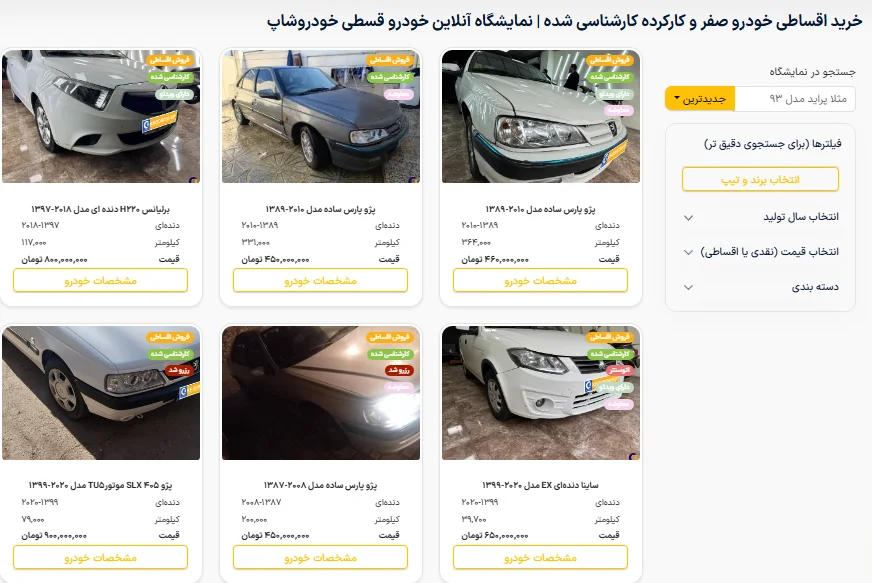Open the پژو پارس ساده مدل ۱۳۸۷-۲۰۰۸ title link

coord(320,485)
